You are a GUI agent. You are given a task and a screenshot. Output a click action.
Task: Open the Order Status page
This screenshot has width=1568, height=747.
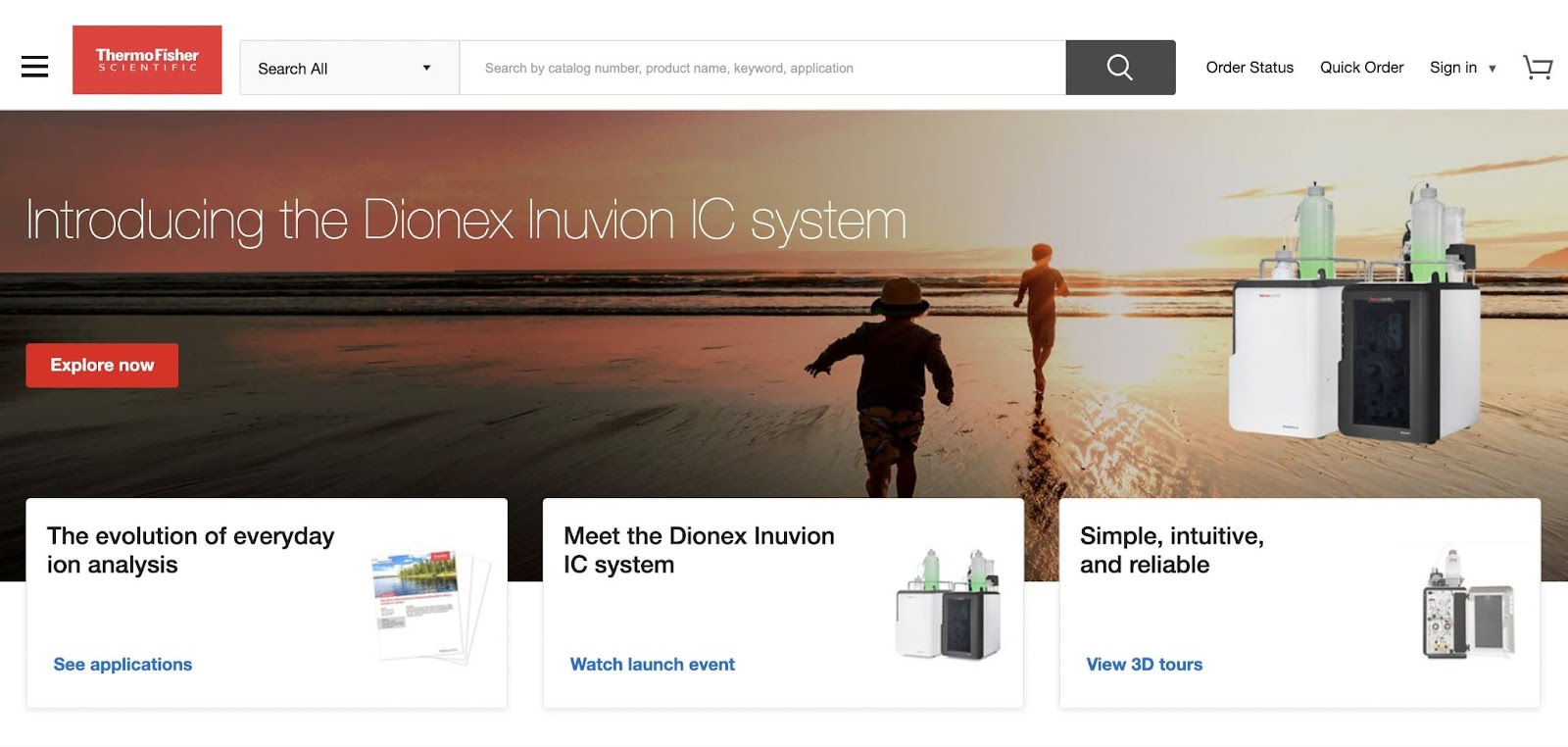click(1249, 68)
